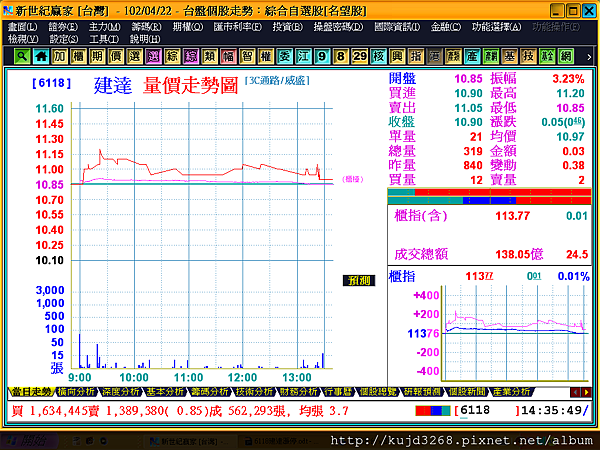The width and height of the screenshot is (600, 450).
Task: Open the 期權(O) menu
Action: tap(188, 27)
